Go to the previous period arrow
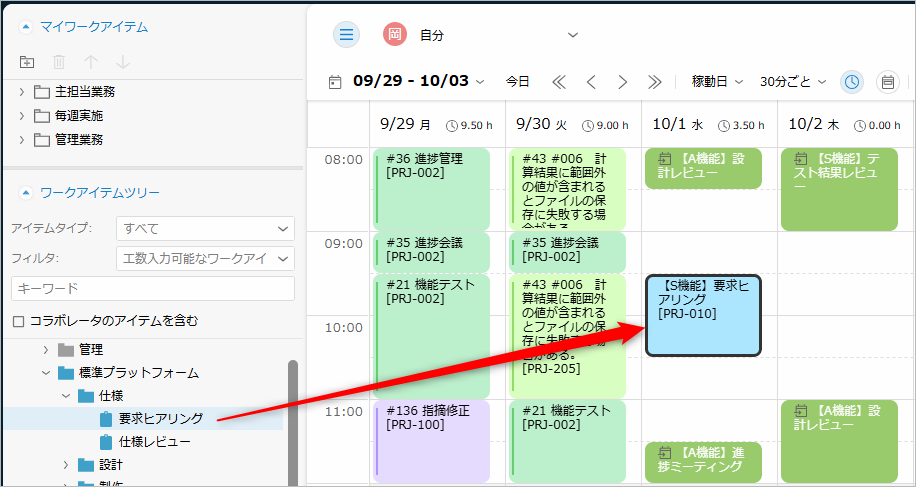 pyautogui.click(x=591, y=82)
